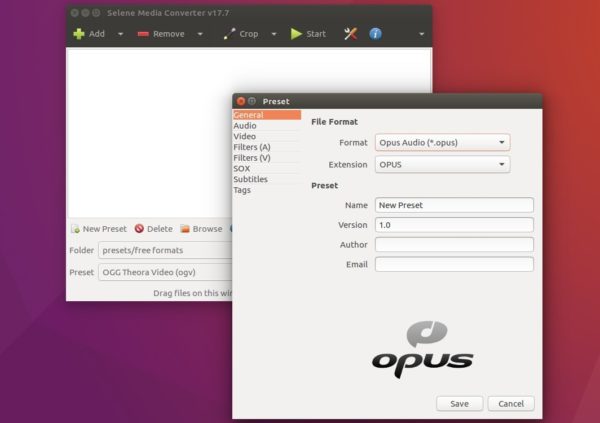Image resolution: width=600 pixels, height=423 pixels.
Task: Click the New Preset text button
Action: coord(104,229)
